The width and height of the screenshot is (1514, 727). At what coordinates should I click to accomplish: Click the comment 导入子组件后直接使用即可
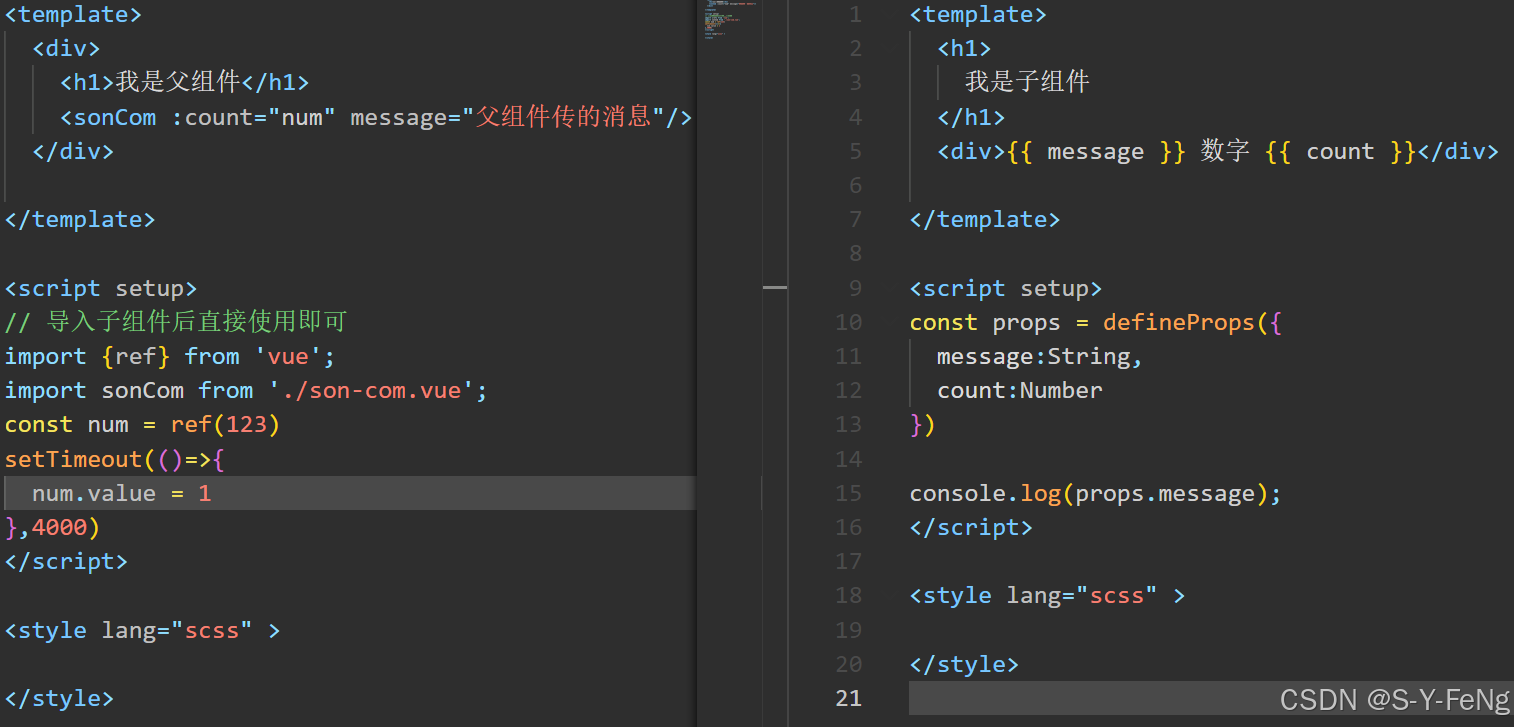point(176,322)
